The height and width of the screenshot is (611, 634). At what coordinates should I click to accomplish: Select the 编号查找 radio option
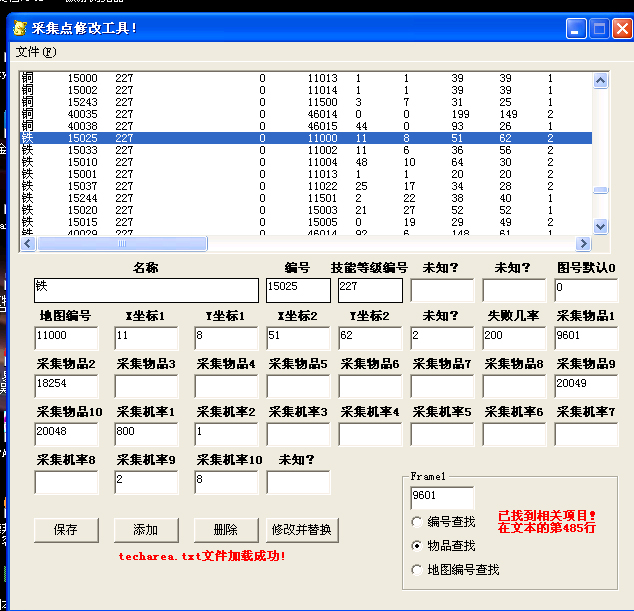pyautogui.click(x=417, y=521)
